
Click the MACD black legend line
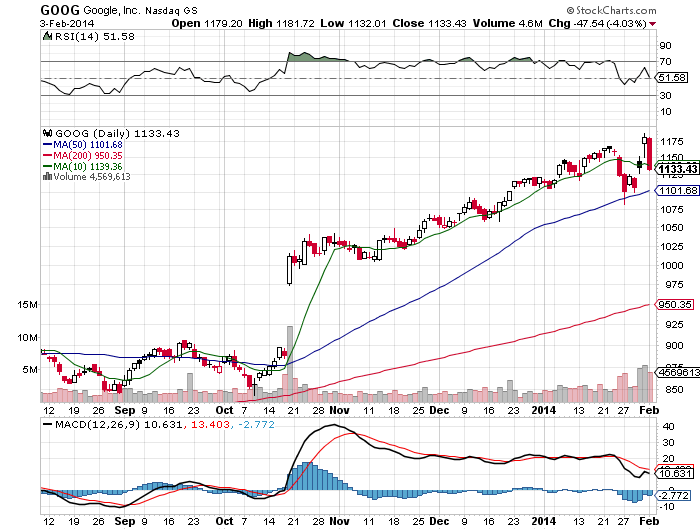coord(47,424)
